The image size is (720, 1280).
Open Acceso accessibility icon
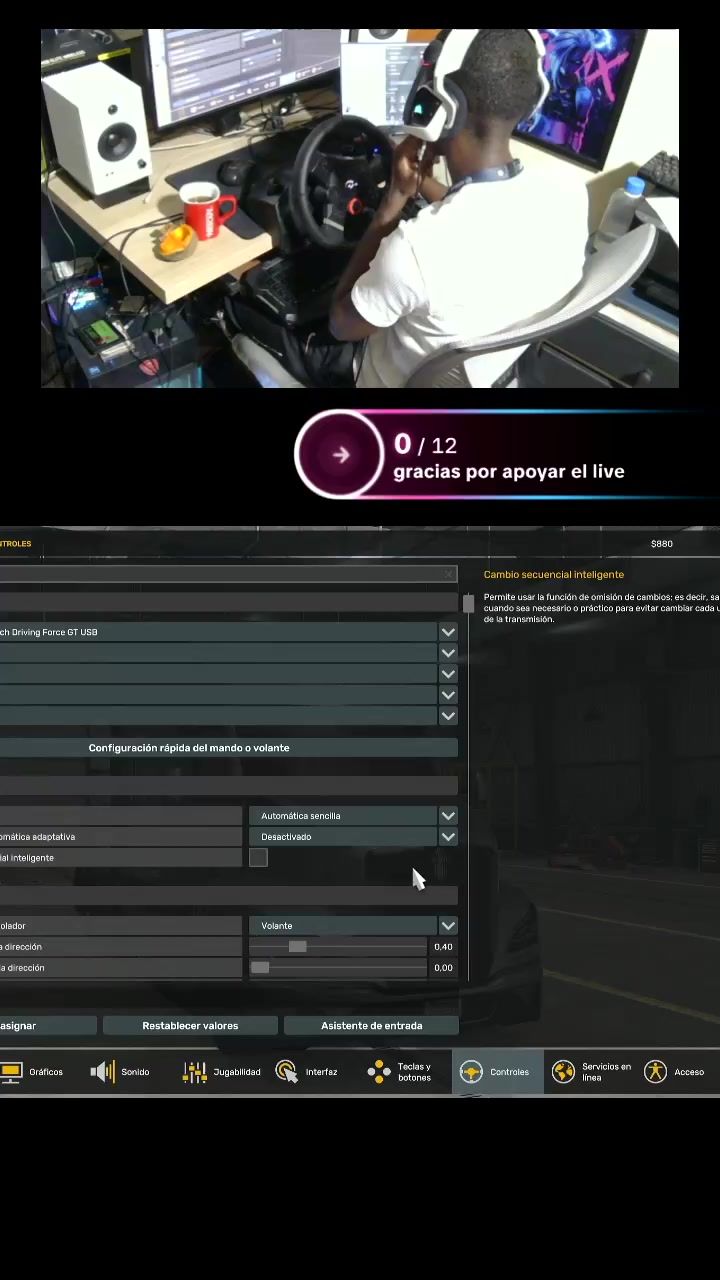coord(655,1072)
